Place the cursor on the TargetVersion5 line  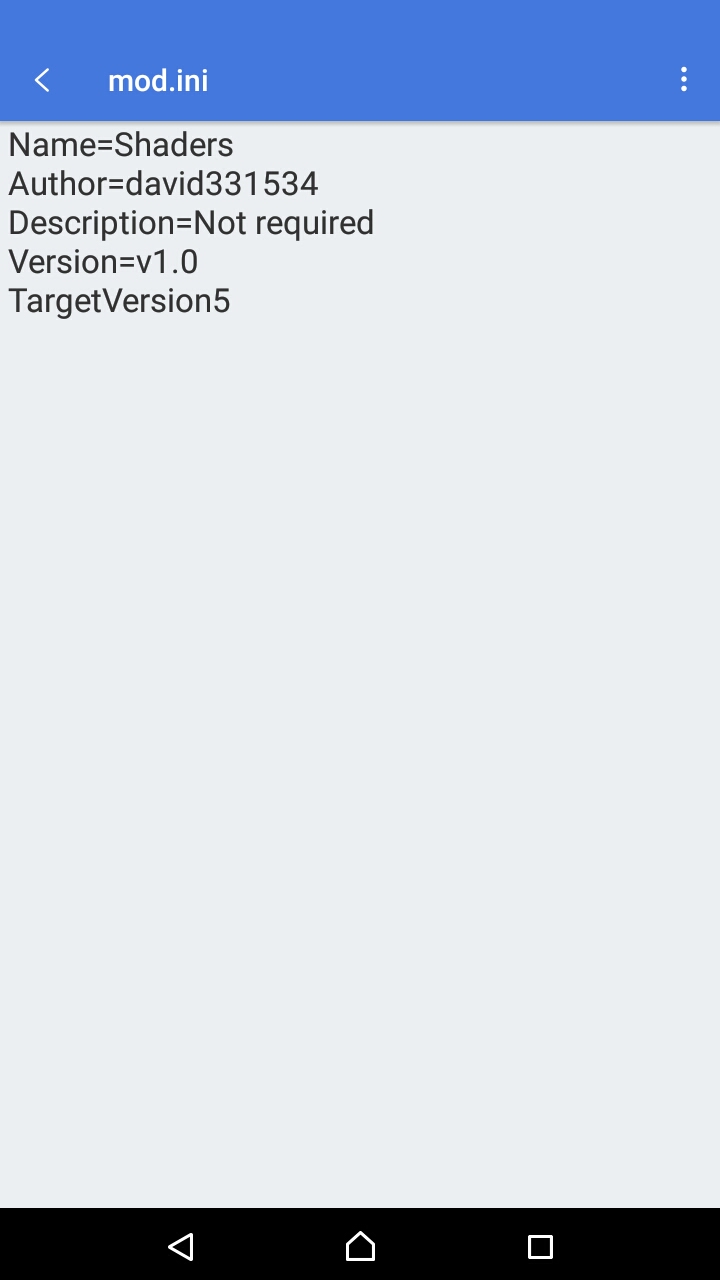point(119,301)
